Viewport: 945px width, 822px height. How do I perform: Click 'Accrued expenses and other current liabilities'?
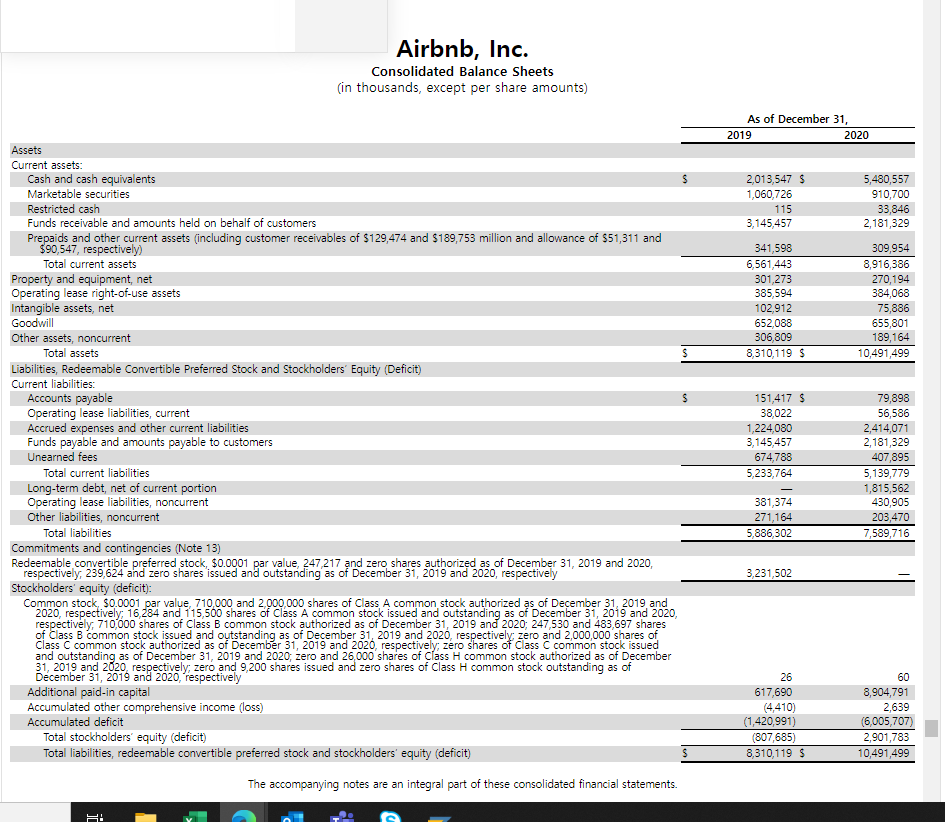point(138,428)
